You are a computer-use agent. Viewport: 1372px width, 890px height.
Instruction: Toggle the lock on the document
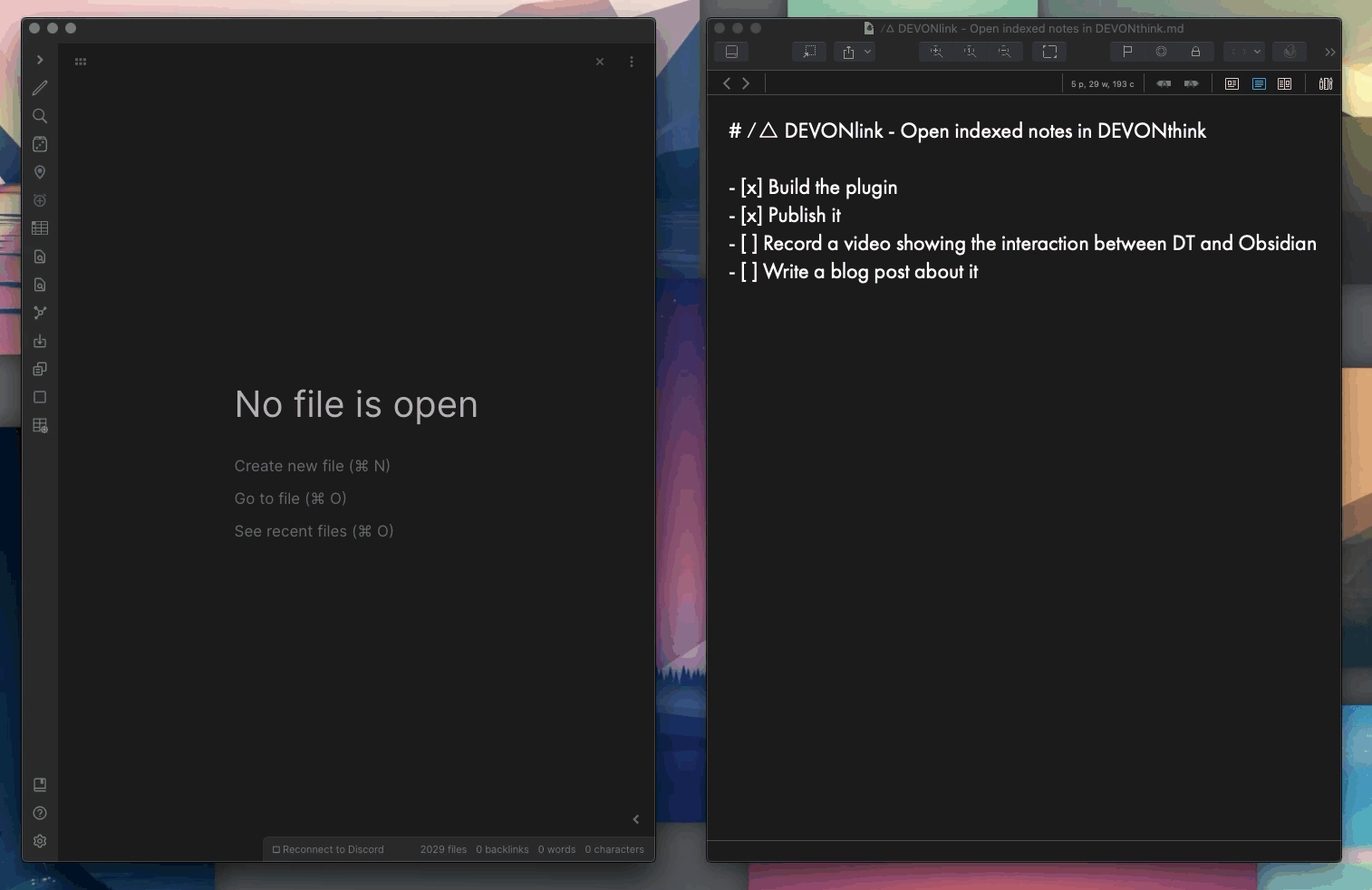coord(1195,52)
